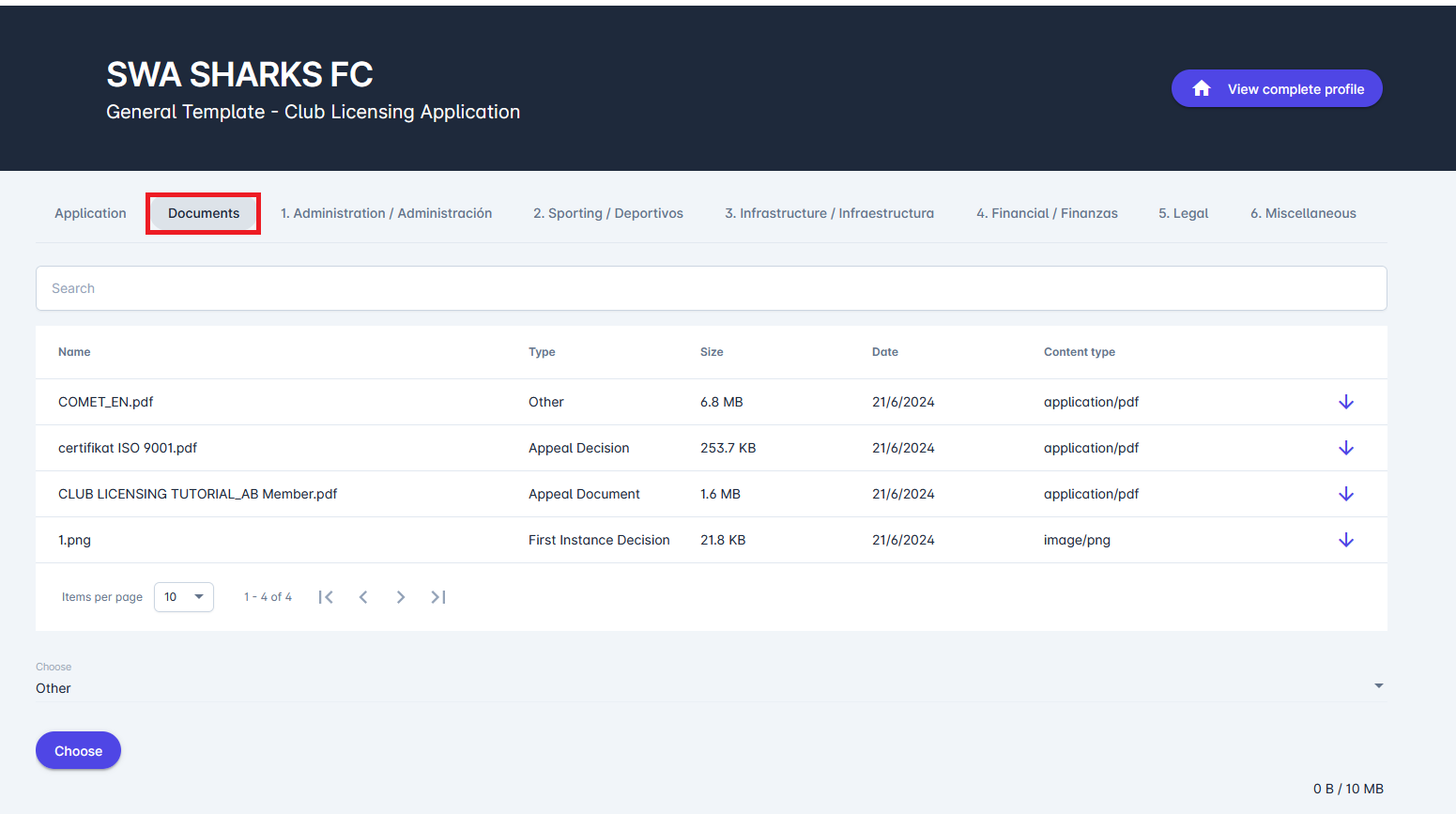Download the 1.png image file

point(1345,540)
